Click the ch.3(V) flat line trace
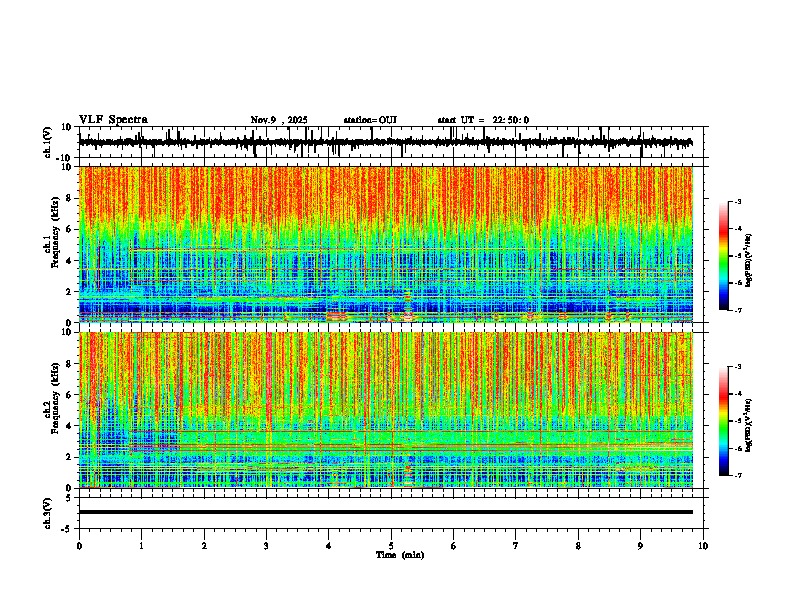The height and width of the screenshot is (612, 792). point(386,512)
